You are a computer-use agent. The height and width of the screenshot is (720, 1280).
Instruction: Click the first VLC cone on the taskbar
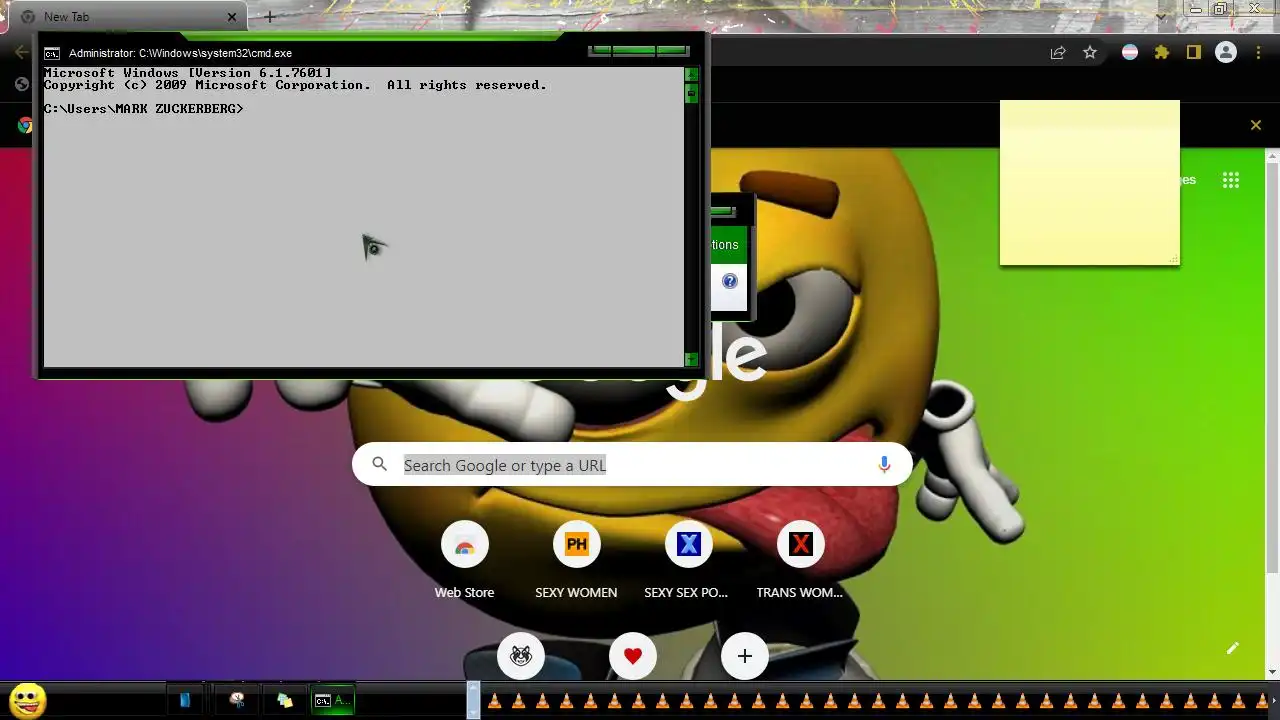[x=495, y=701]
